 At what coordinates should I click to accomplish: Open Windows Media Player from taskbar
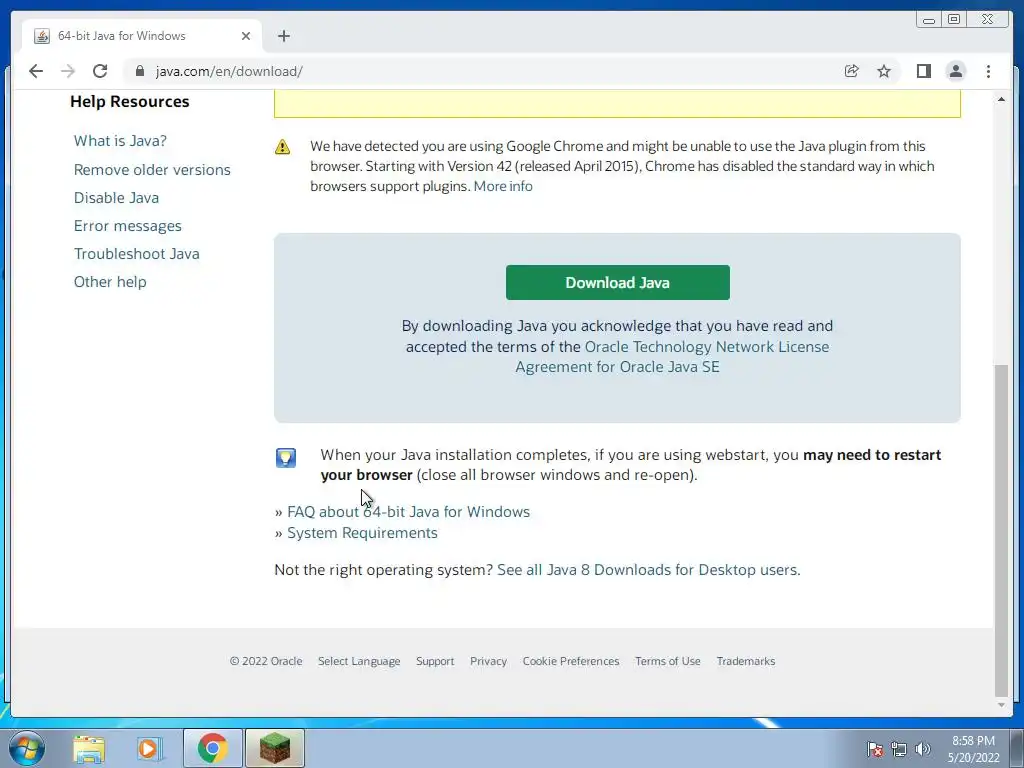[148, 748]
